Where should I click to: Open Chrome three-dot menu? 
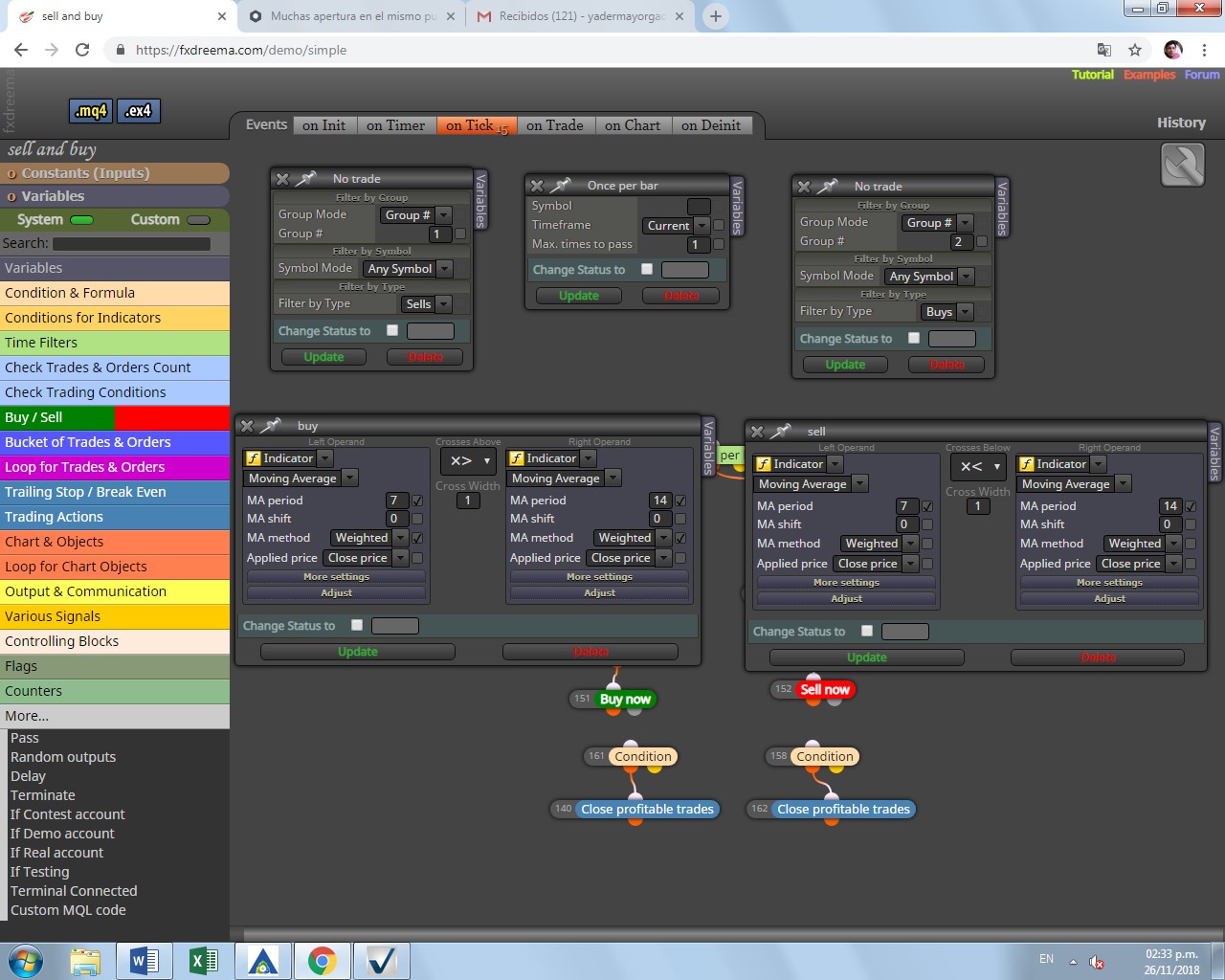1205,50
